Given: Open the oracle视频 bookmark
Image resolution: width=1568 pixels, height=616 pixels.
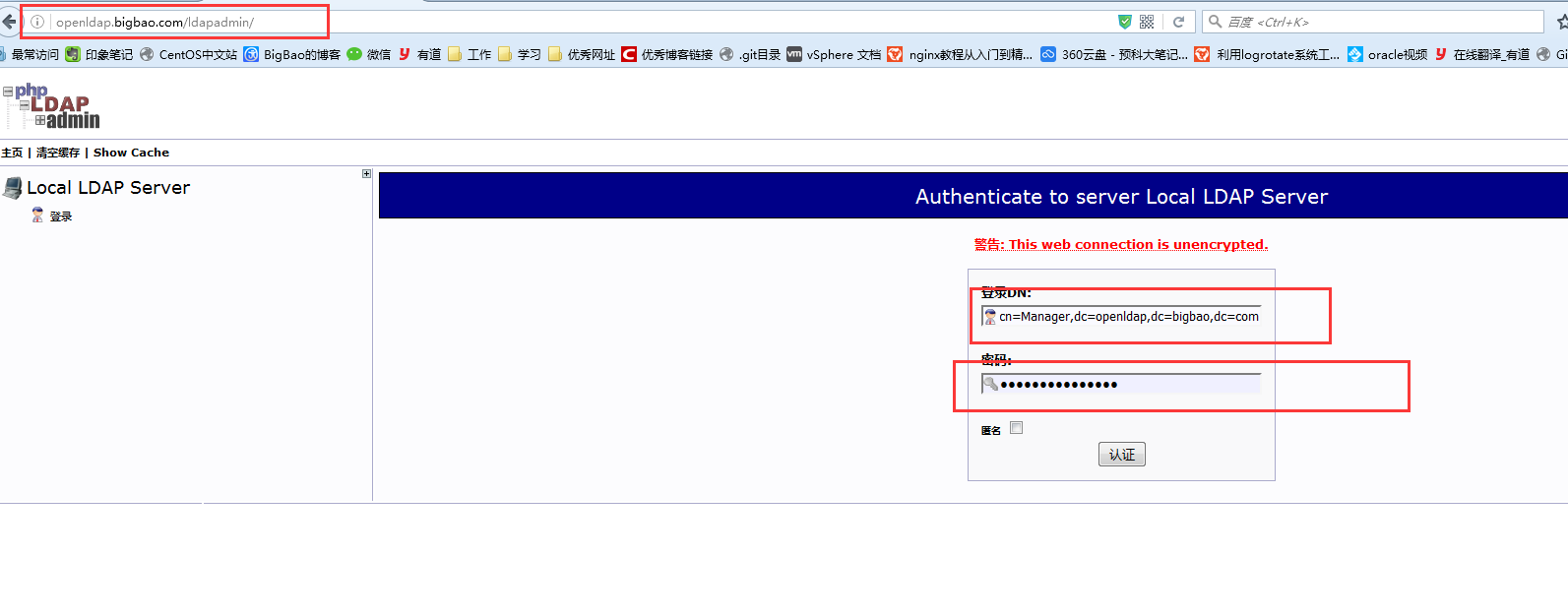Looking at the screenshot, I should point(1388,54).
